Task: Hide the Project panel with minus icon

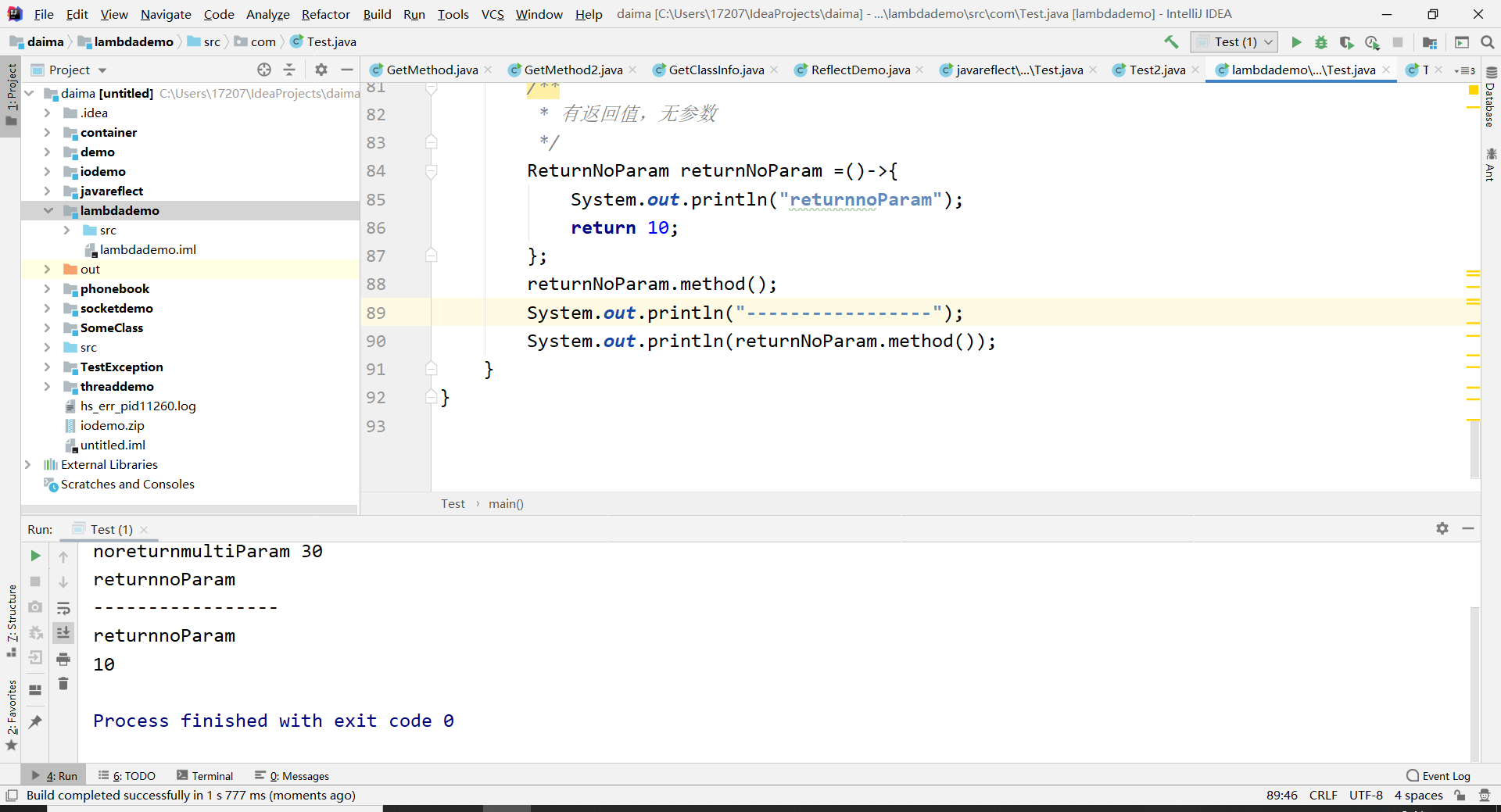Action: [347, 70]
